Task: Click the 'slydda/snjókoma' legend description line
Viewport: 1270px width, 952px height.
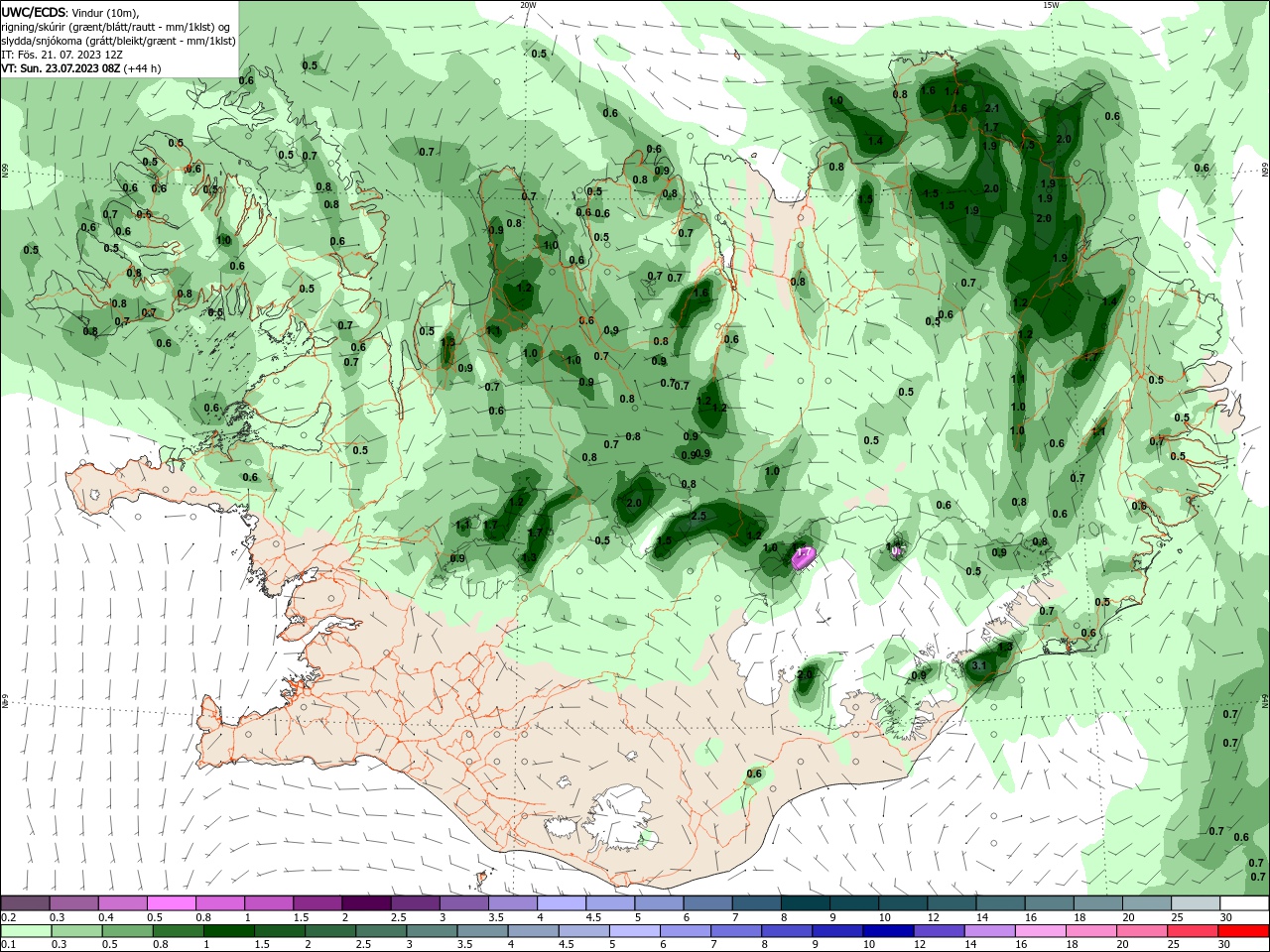Action: pos(119,41)
